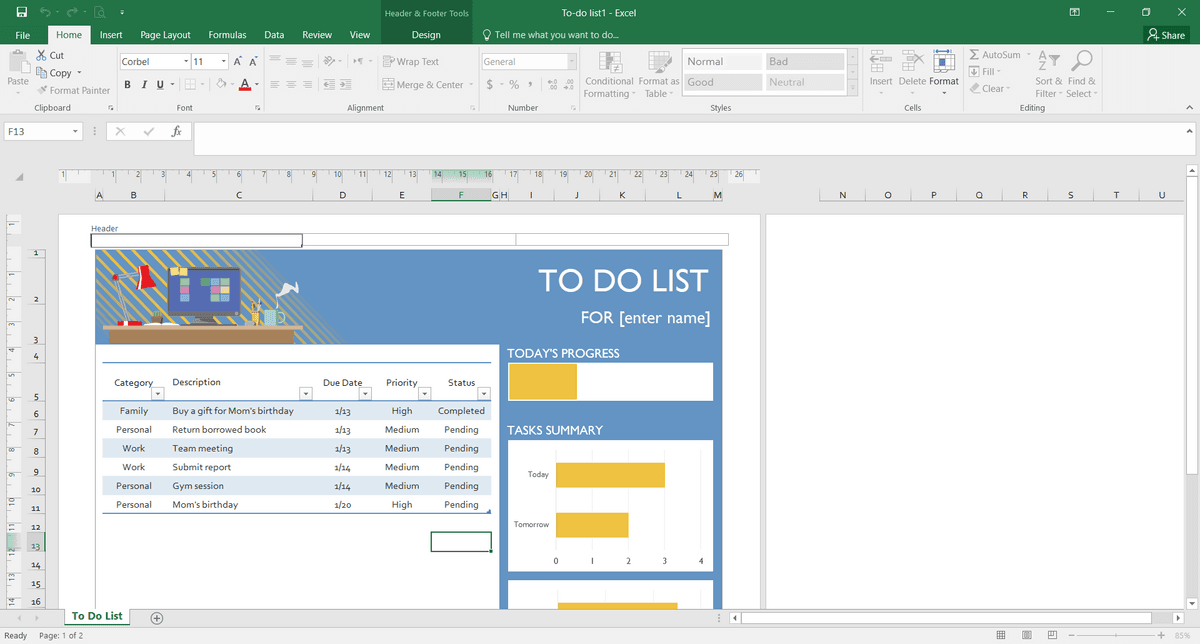This screenshot has width=1200, height=644.
Task: Click the Borders grid icon
Action: [189, 85]
